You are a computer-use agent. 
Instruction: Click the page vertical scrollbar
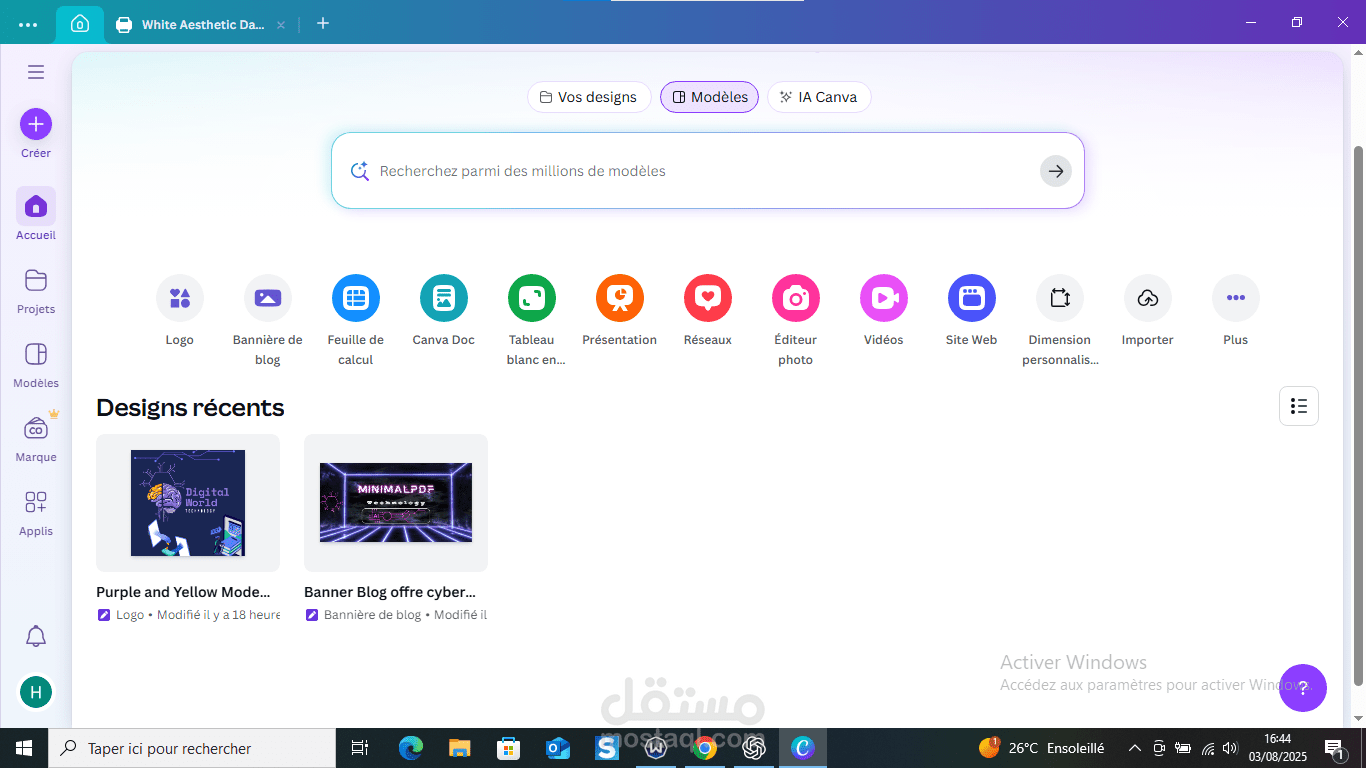(x=1358, y=415)
